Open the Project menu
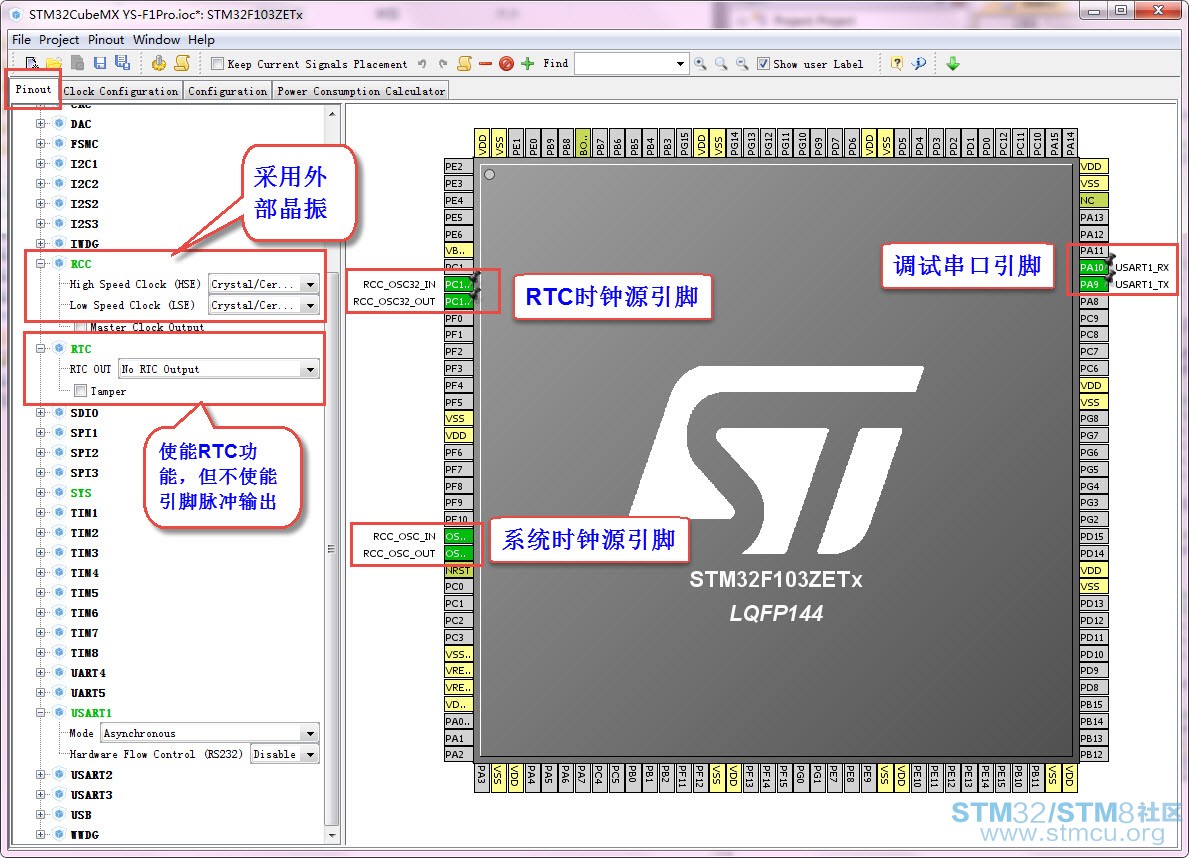 (x=59, y=39)
